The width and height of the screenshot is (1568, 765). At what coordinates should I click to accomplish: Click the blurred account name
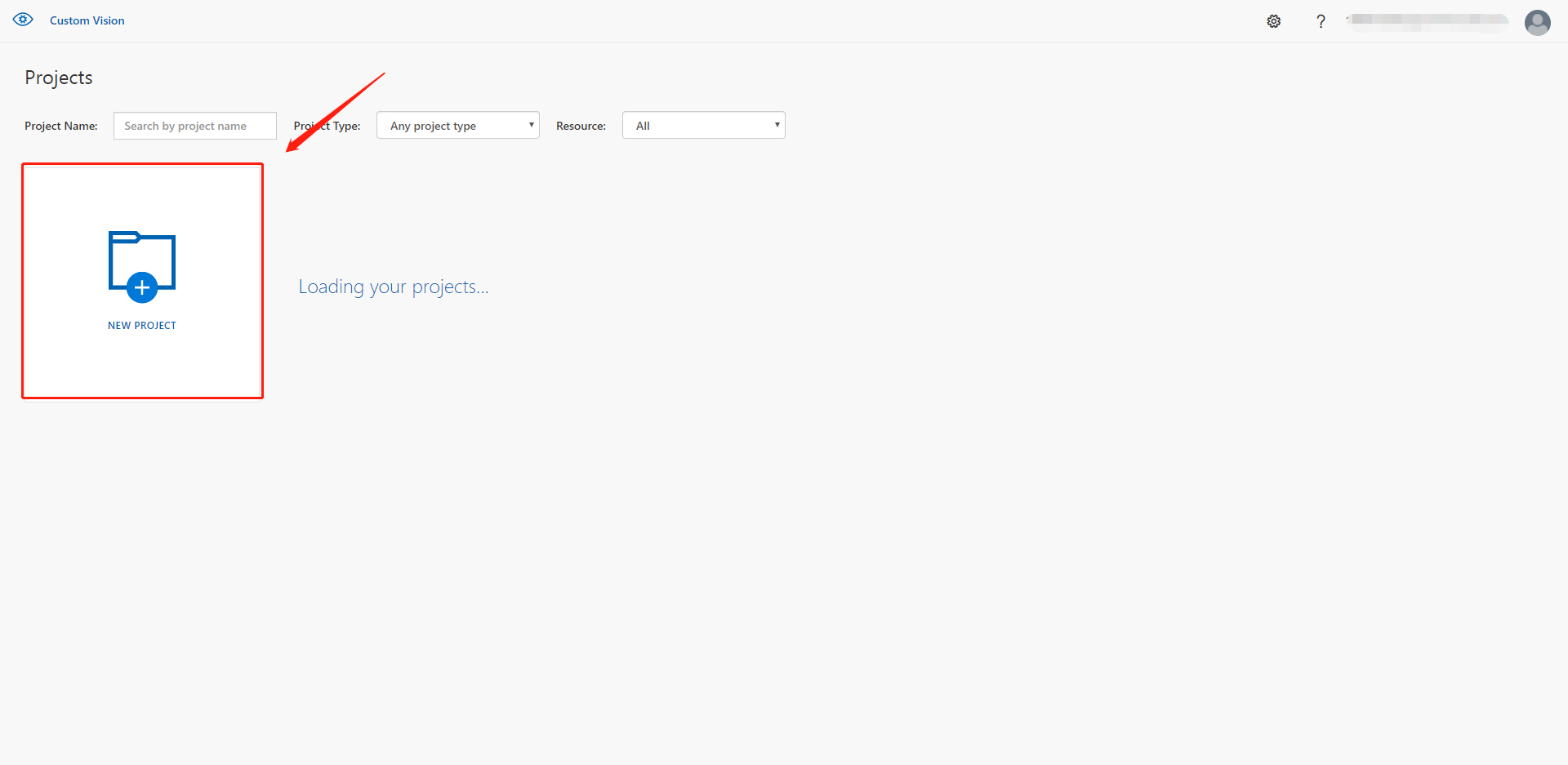coord(1428,20)
